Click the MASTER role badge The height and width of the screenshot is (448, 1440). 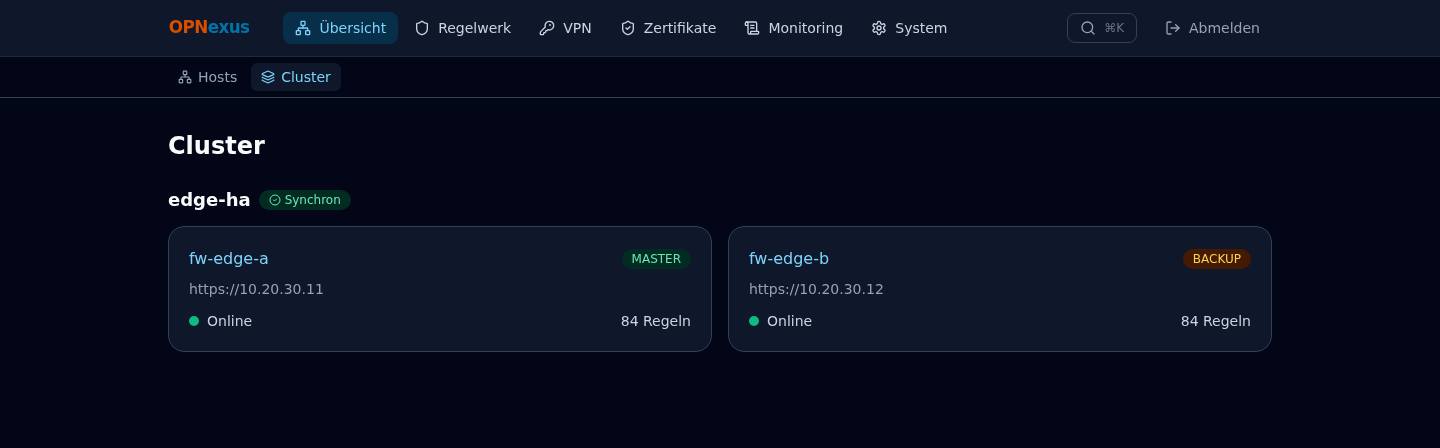coord(656,259)
